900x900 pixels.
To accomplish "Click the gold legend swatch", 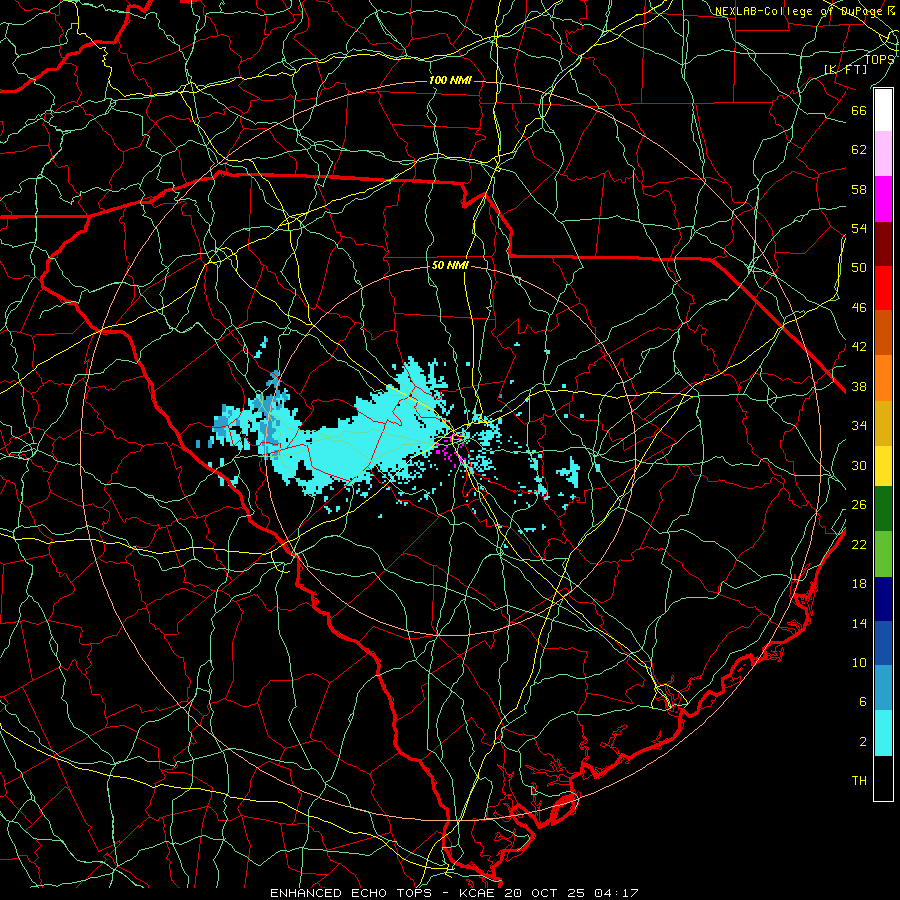I will 883,422.
